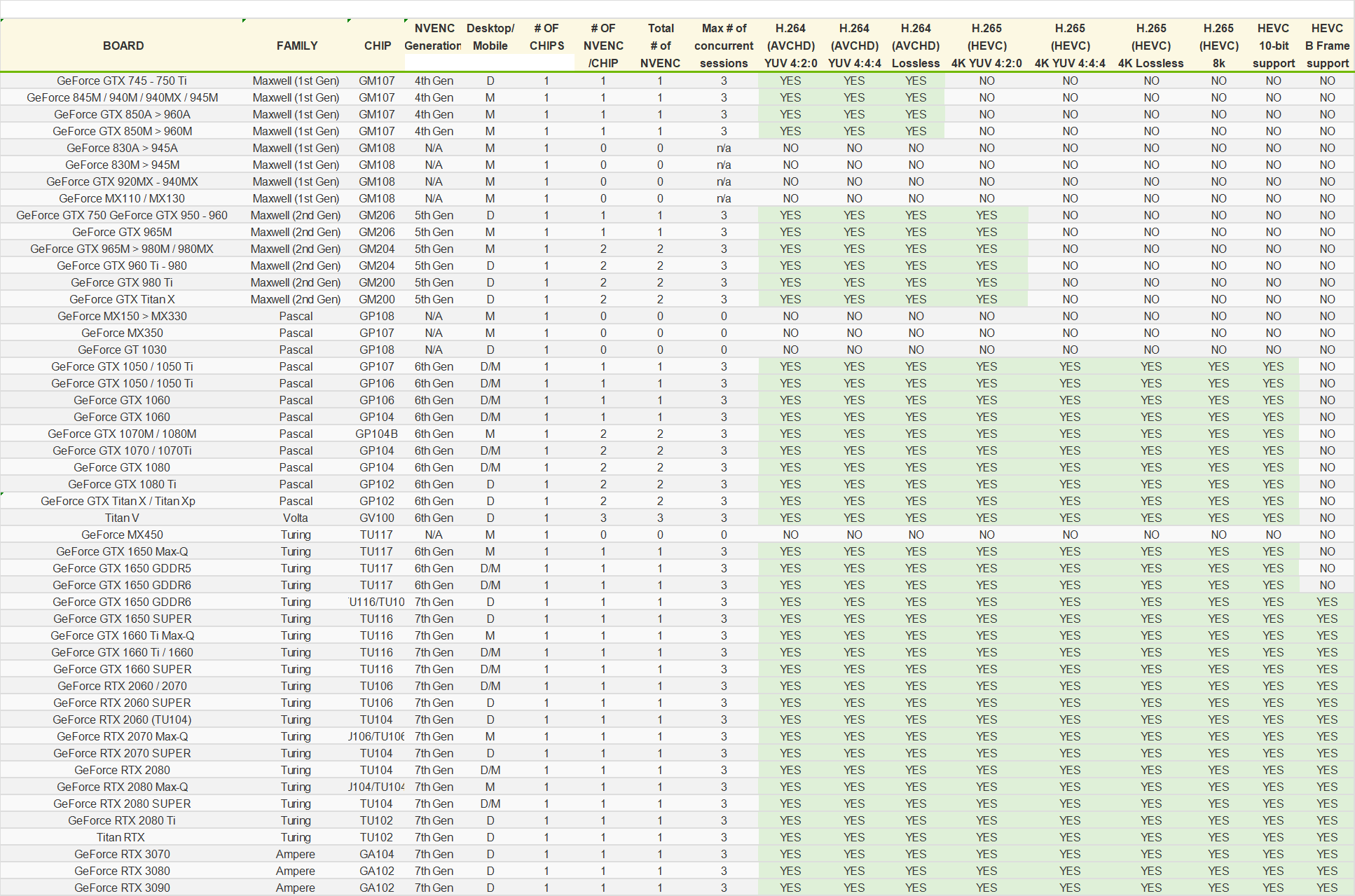Click the GP104B chip cell
Viewport: 1355px width, 896px height.
[x=377, y=434]
